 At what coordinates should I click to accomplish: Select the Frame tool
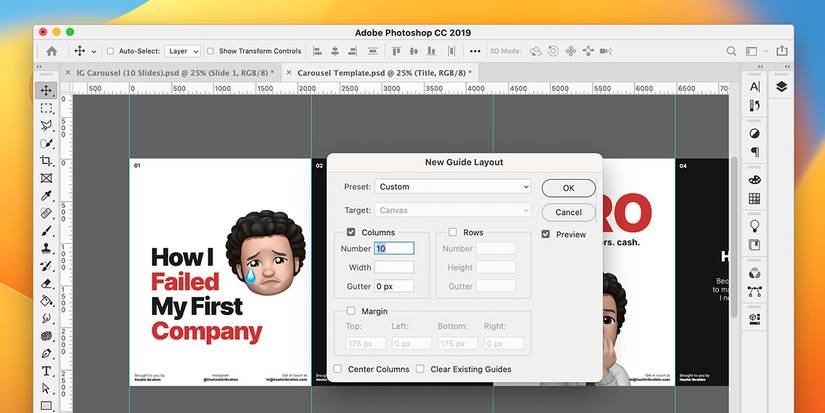coord(46,178)
